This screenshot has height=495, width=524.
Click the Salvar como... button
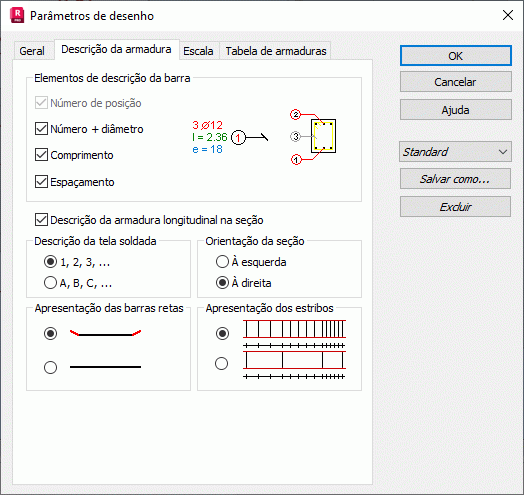(x=455, y=179)
